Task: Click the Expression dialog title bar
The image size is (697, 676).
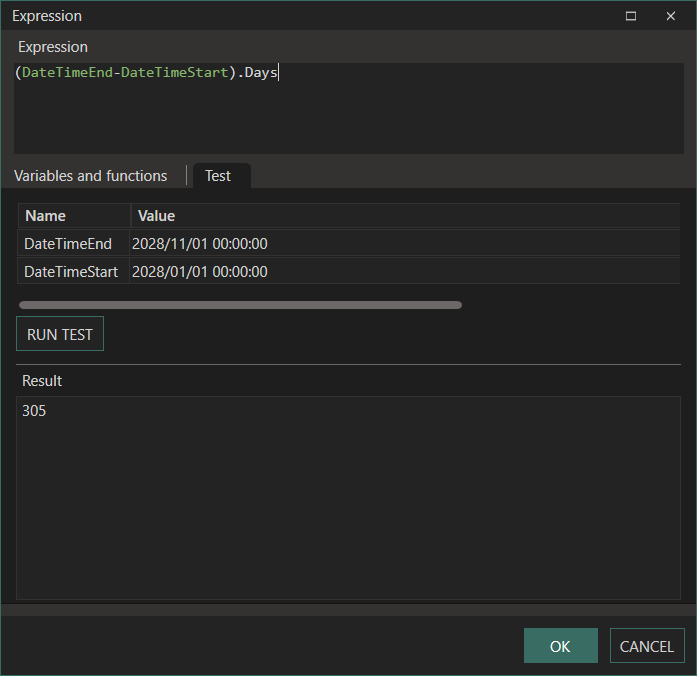Action: (300, 16)
